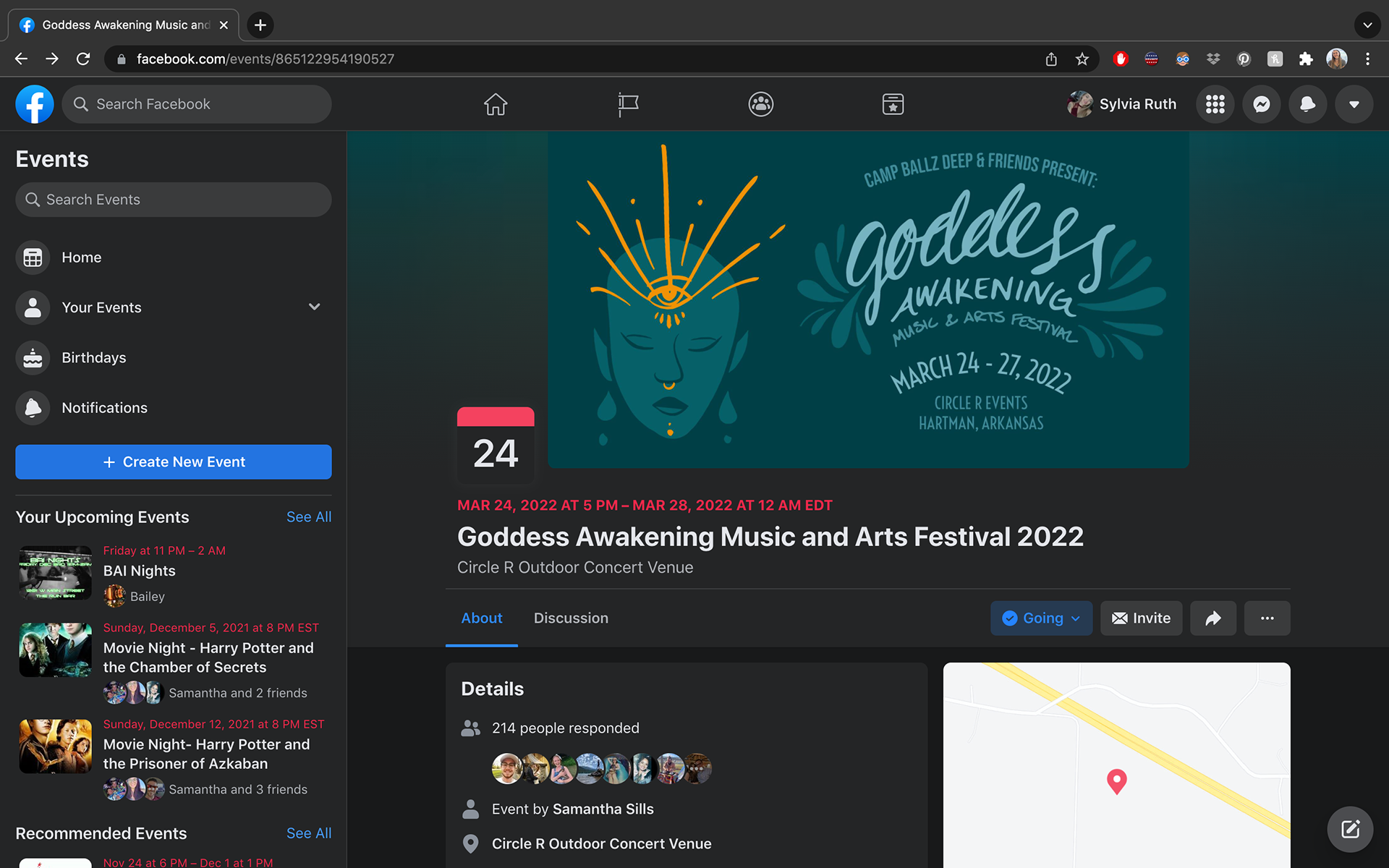Invite friends with the Invite button
The height and width of the screenshot is (868, 1389).
(1142, 618)
